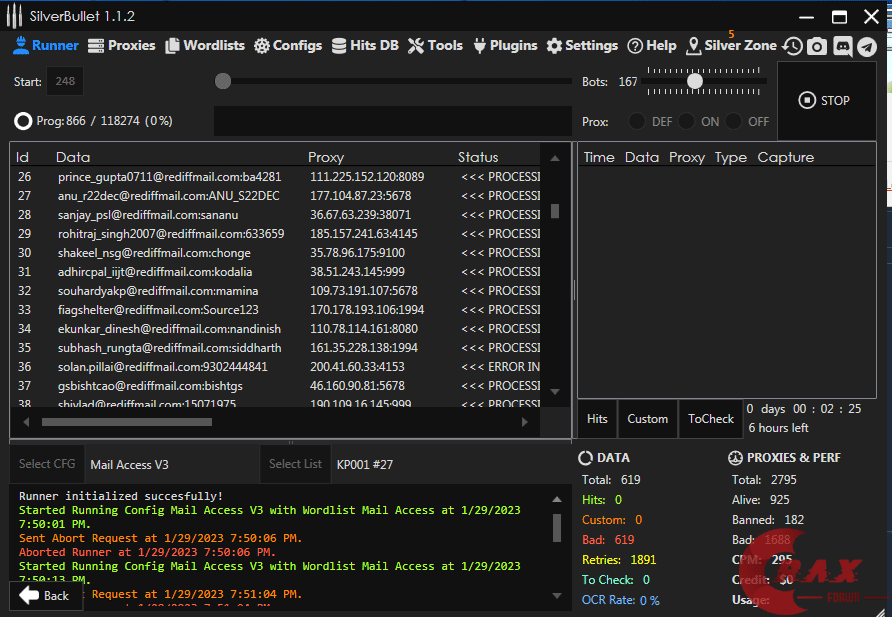Screen dimensions: 892x617
Task: Open the Telegram paper plane icon
Action: click(x=867, y=46)
